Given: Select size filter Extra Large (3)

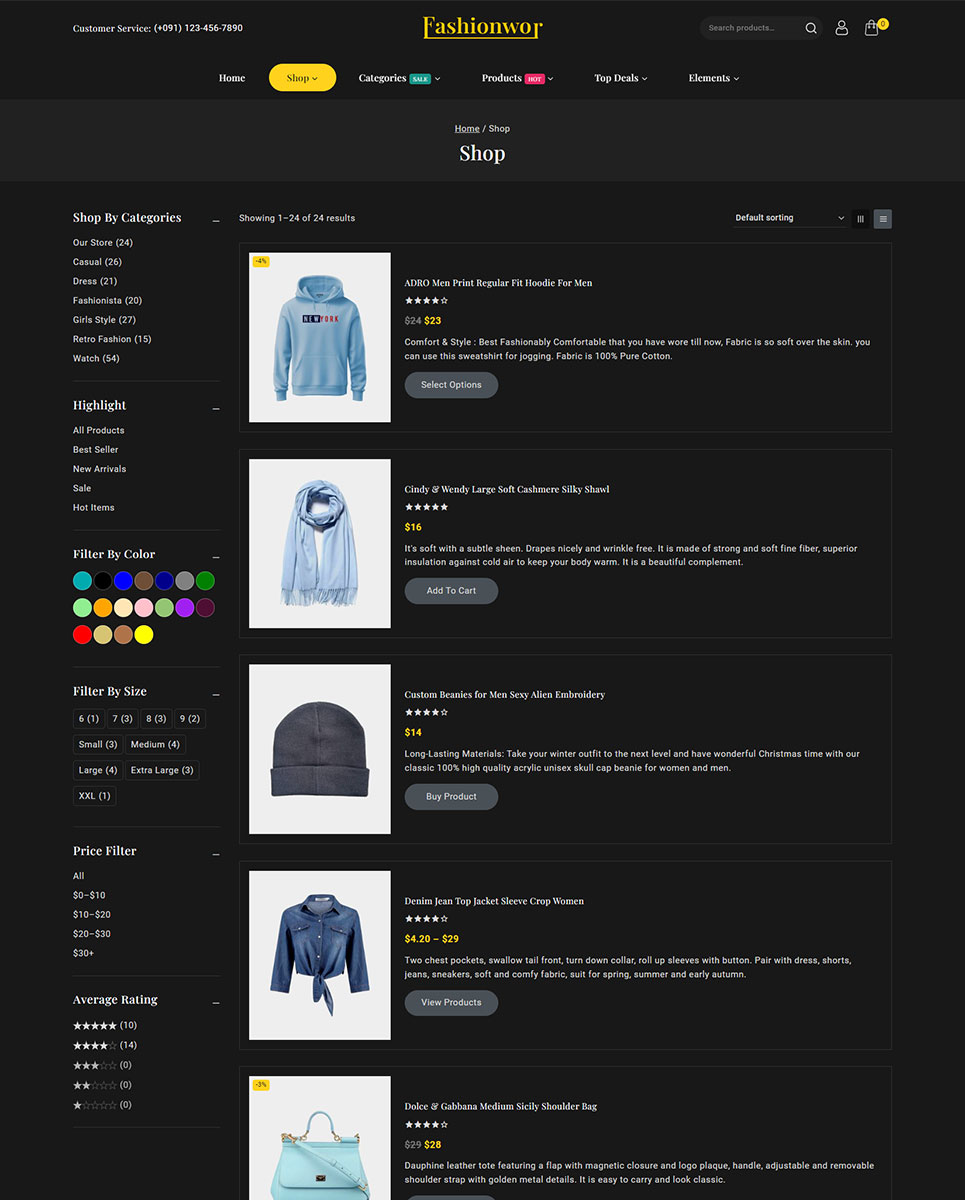Looking at the screenshot, I should 162,771.
